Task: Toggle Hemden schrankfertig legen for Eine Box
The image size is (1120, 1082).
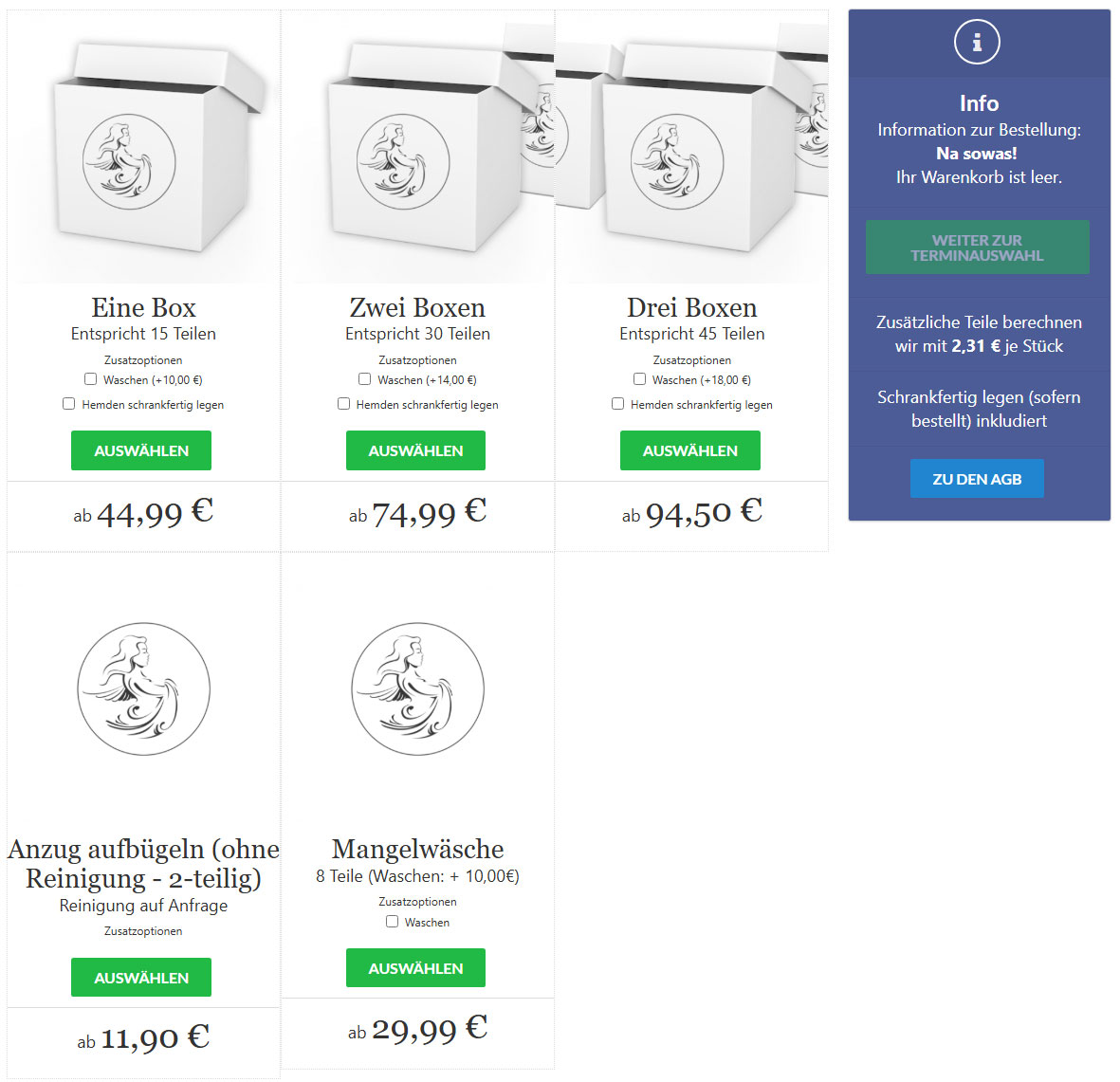Action: (x=69, y=404)
